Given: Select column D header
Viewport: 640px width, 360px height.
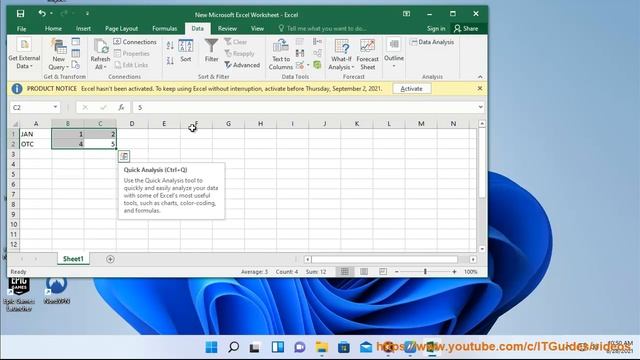Looking at the screenshot, I should point(132,124).
